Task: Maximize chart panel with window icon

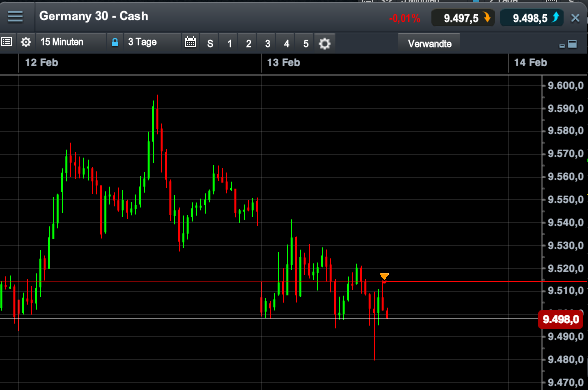Action: [572, 44]
